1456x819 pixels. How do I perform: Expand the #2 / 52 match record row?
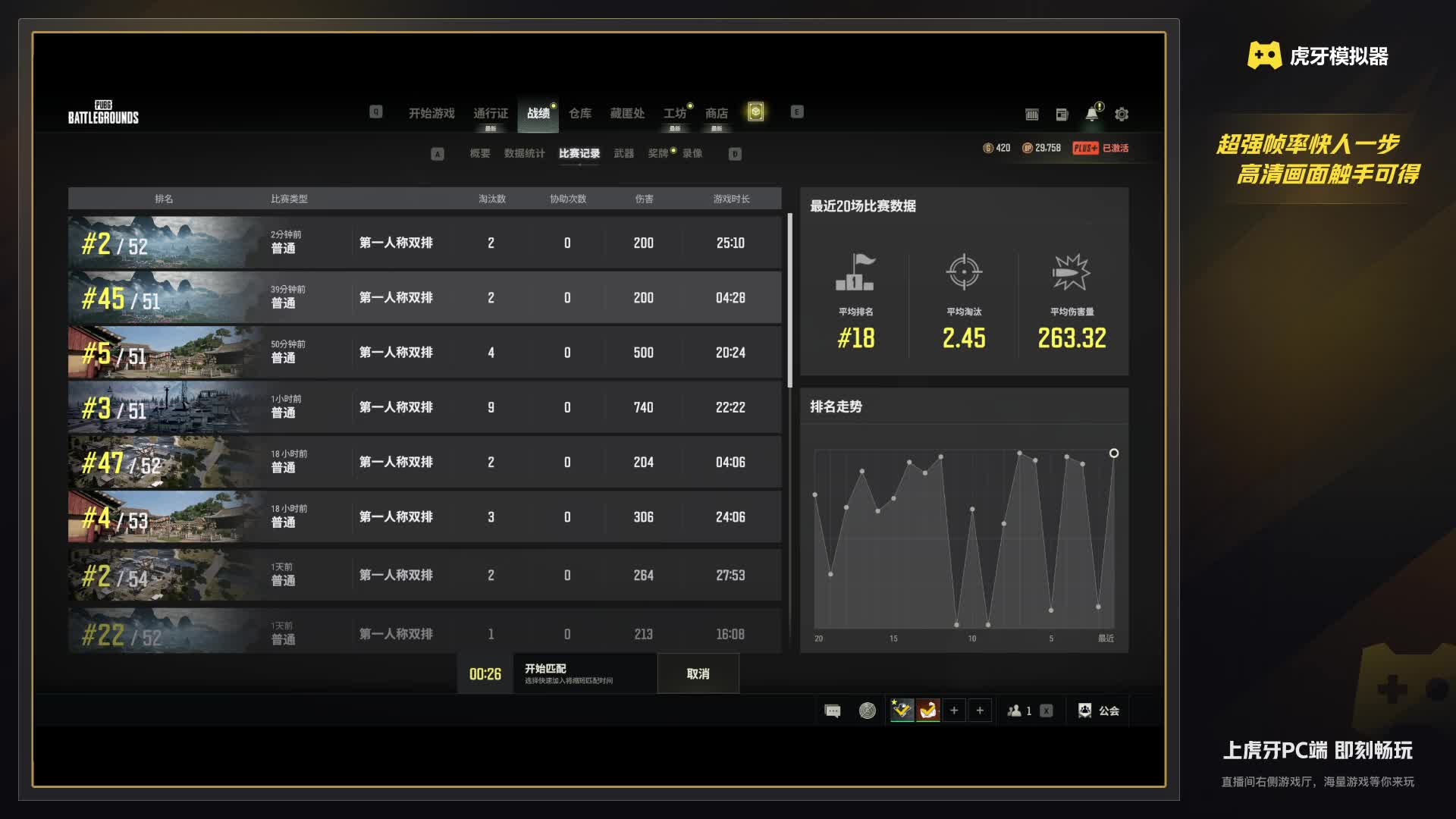click(x=425, y=243)
